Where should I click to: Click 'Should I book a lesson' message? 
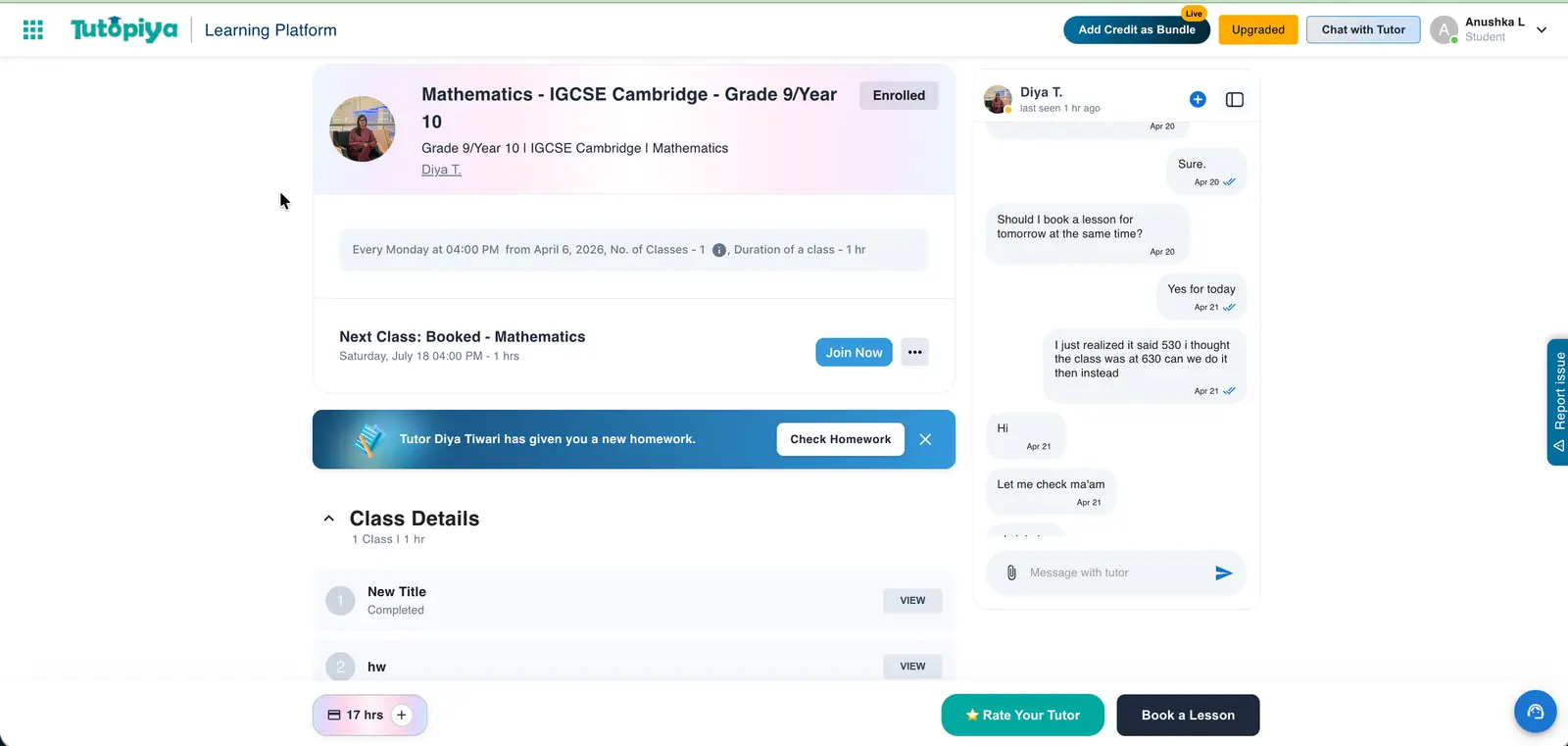tap(1088, 234)
